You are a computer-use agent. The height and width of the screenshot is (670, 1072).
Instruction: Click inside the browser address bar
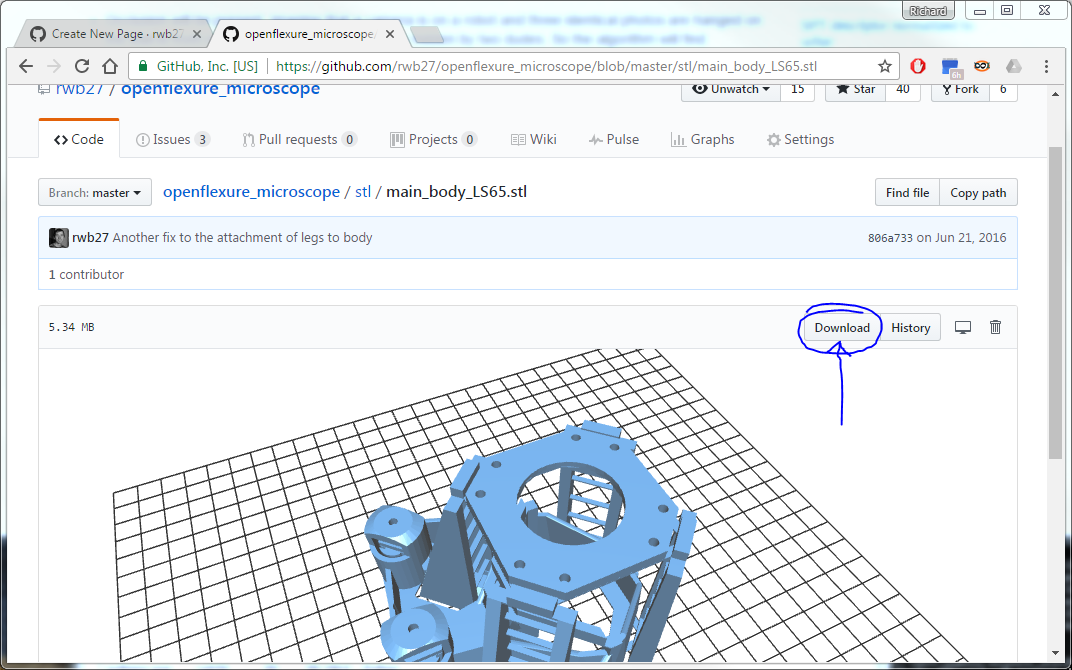coord(500,65)
